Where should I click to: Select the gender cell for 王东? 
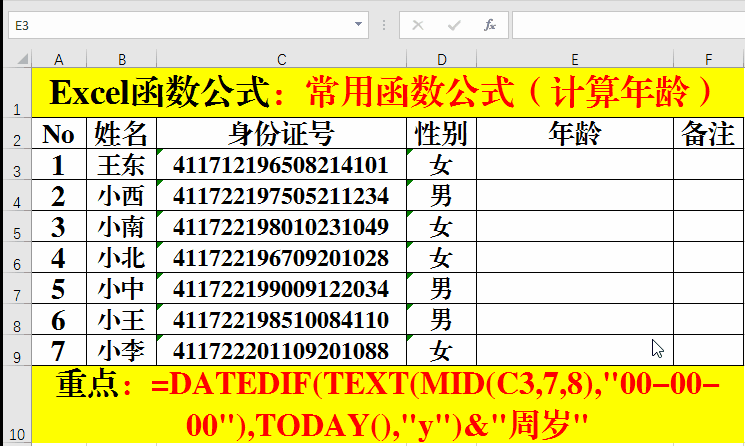click(x=441, y=164)
